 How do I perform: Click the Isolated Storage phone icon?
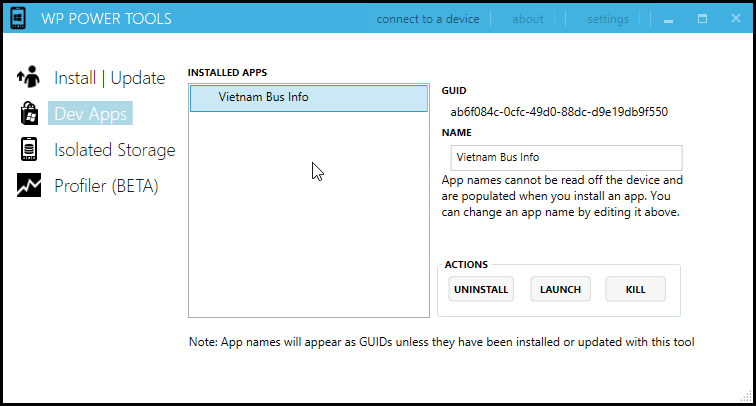click(x=29, y=150)
